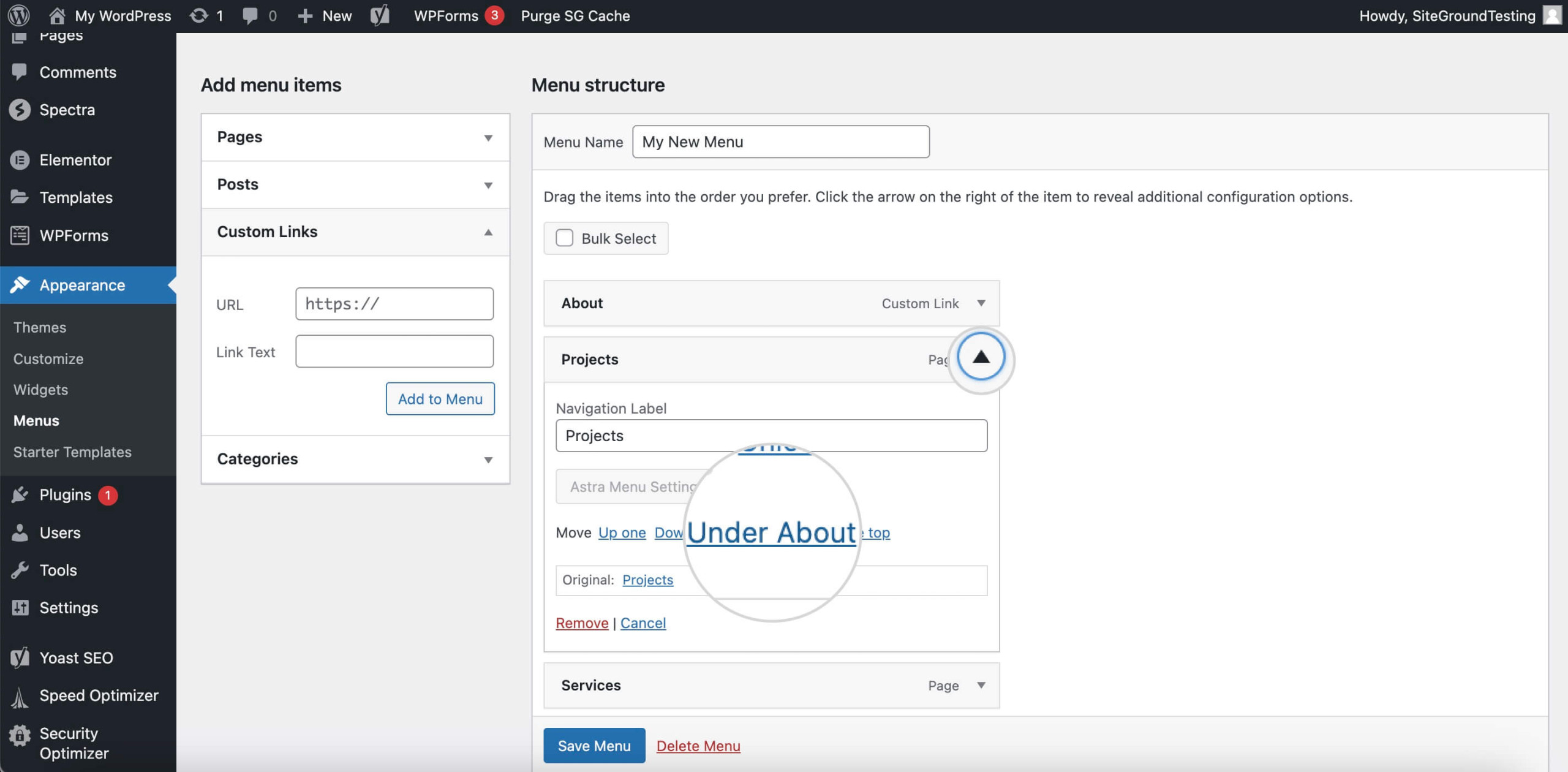Screen dimensions: 1568x772
Task: Click the Security Optimizer sidebar icon
Action: click(20, 735)
